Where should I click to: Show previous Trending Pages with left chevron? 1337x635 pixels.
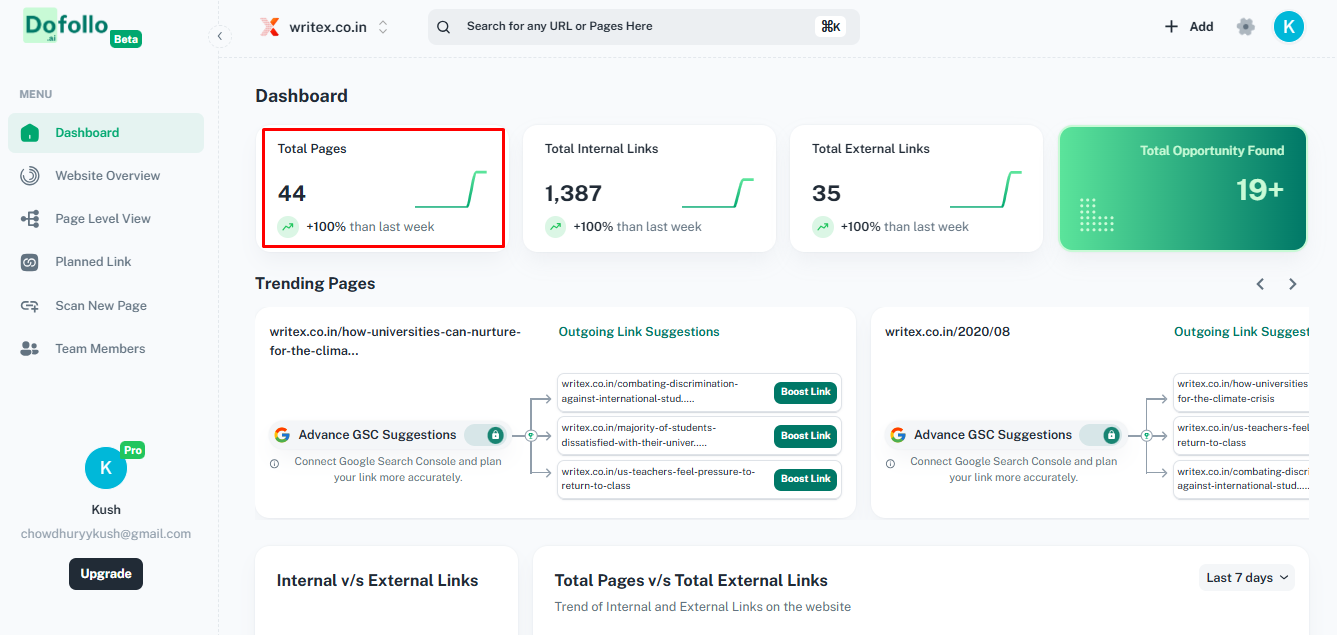coord(1261,284)
